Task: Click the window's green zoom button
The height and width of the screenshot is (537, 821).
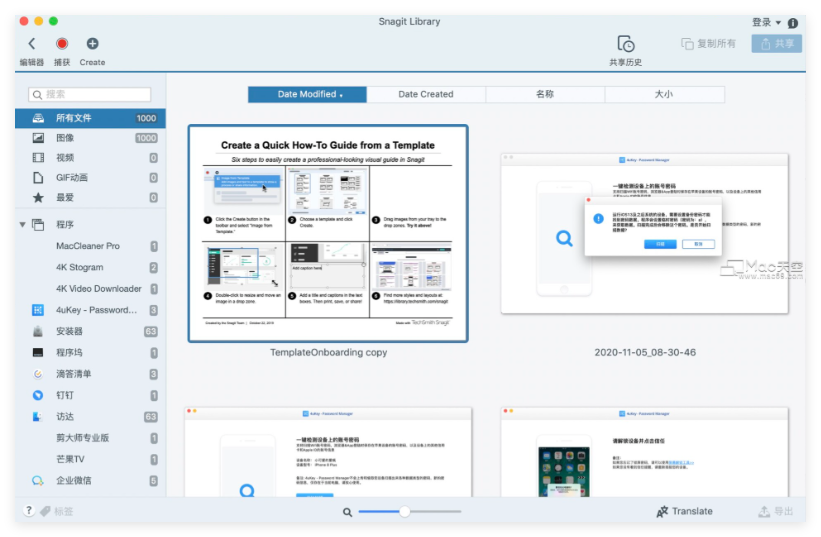Action: (53, 21)
